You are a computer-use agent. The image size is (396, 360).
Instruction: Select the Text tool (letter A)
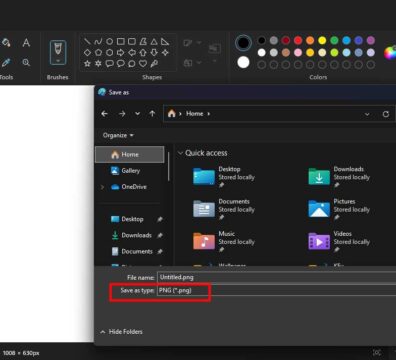26,43
